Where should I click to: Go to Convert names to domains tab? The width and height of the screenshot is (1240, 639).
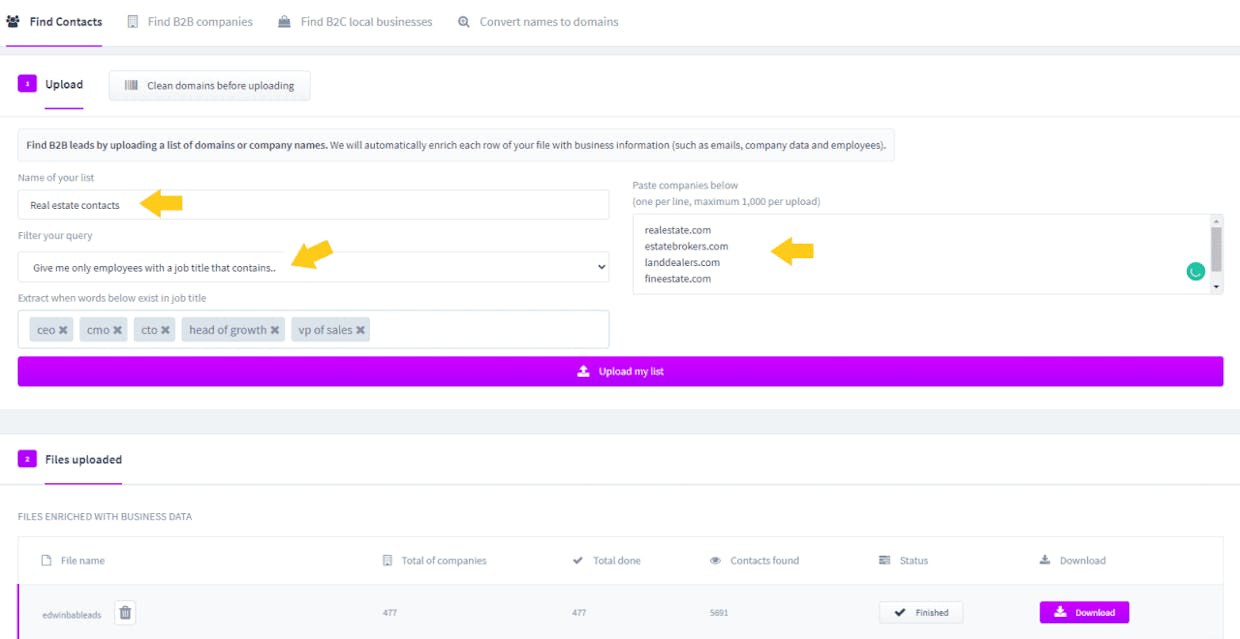tap(538, 22)
